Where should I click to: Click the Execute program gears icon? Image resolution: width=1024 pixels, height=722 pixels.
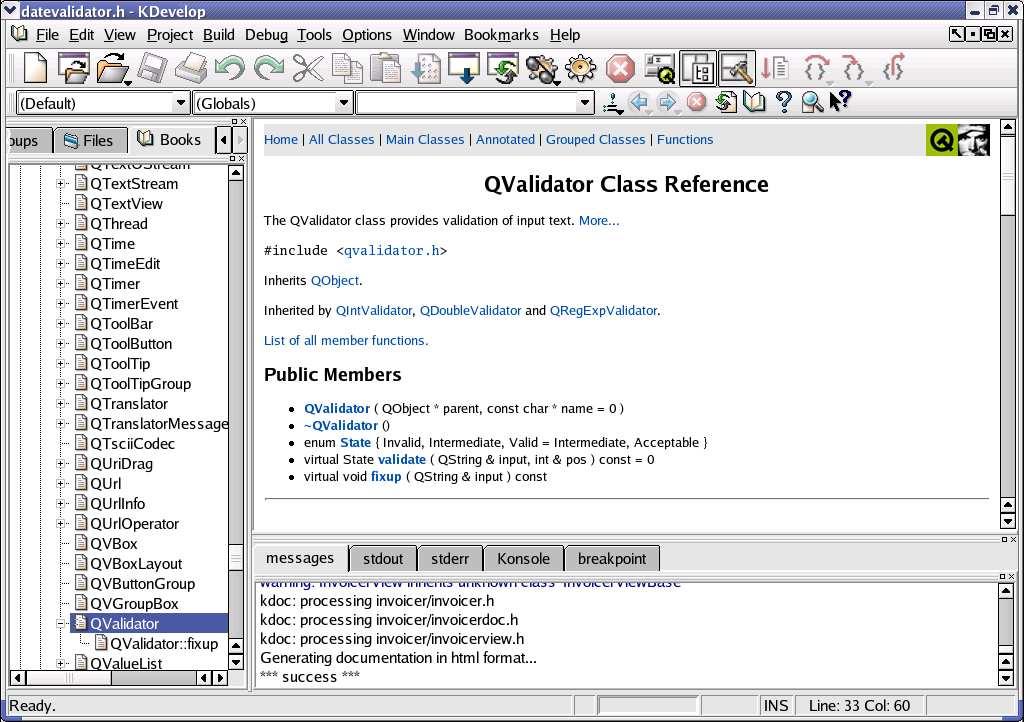542,68
